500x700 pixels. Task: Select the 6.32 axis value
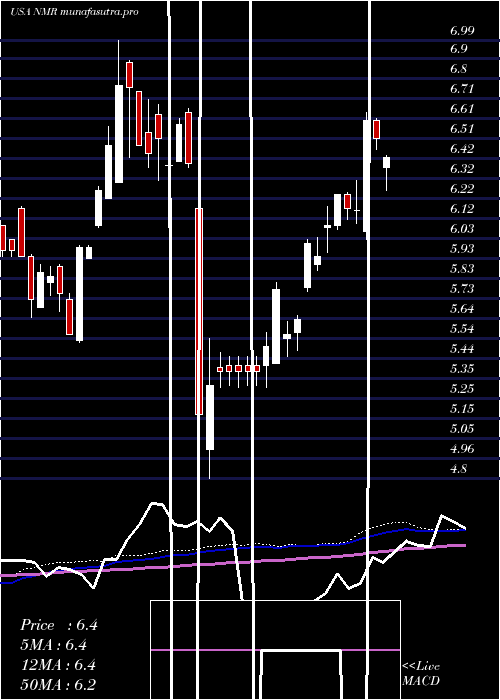tap(462, 169)
